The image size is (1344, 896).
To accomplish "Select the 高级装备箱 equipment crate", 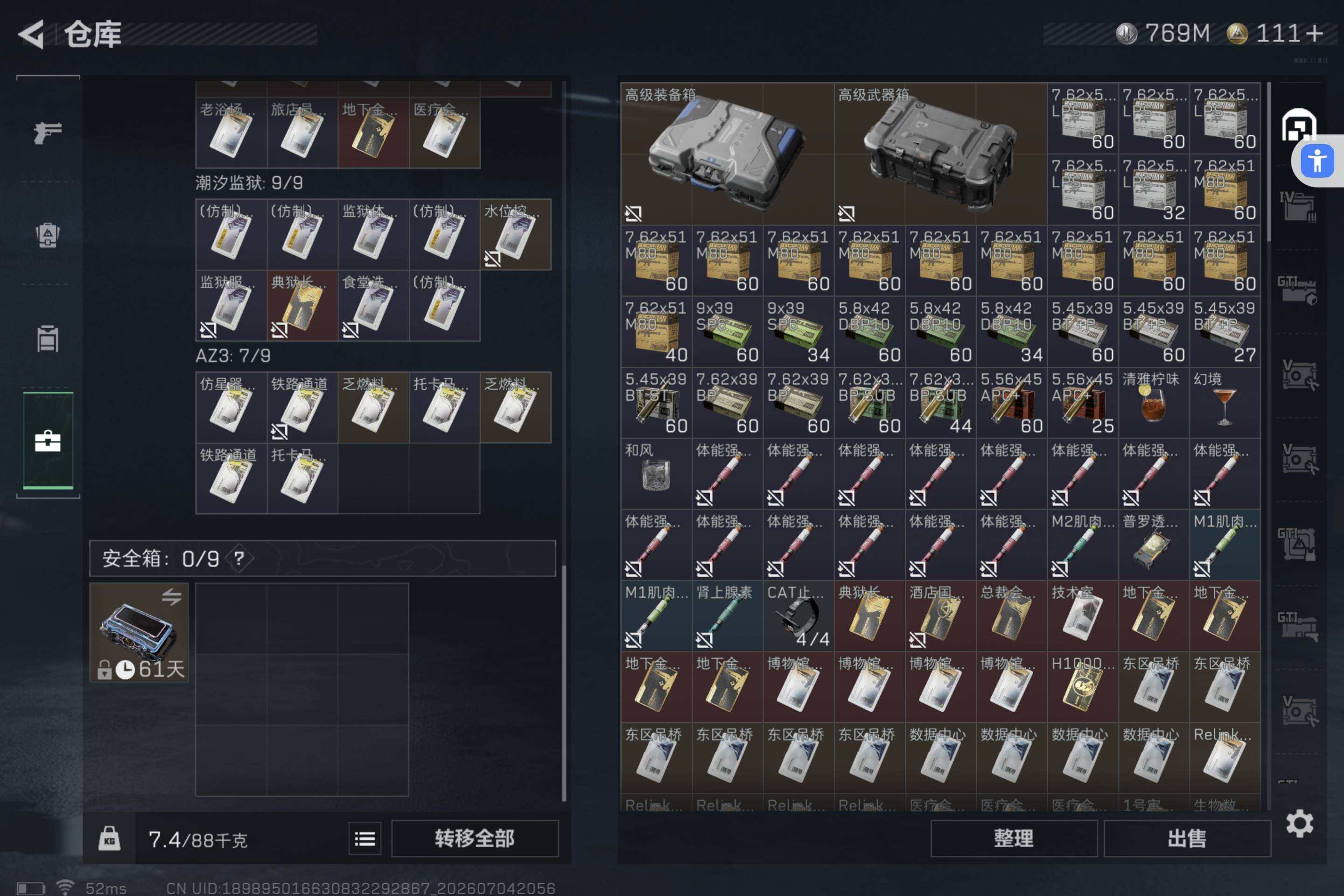I will [x=727, y=154].
